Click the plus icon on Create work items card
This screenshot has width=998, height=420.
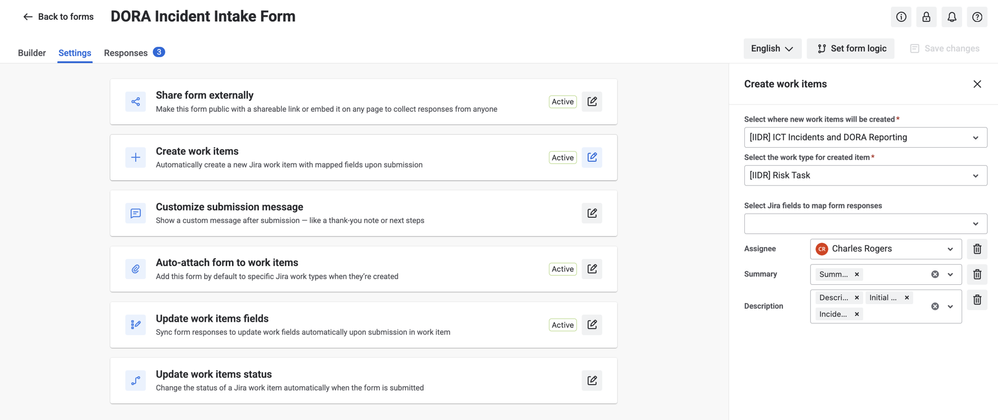(136, 158)
